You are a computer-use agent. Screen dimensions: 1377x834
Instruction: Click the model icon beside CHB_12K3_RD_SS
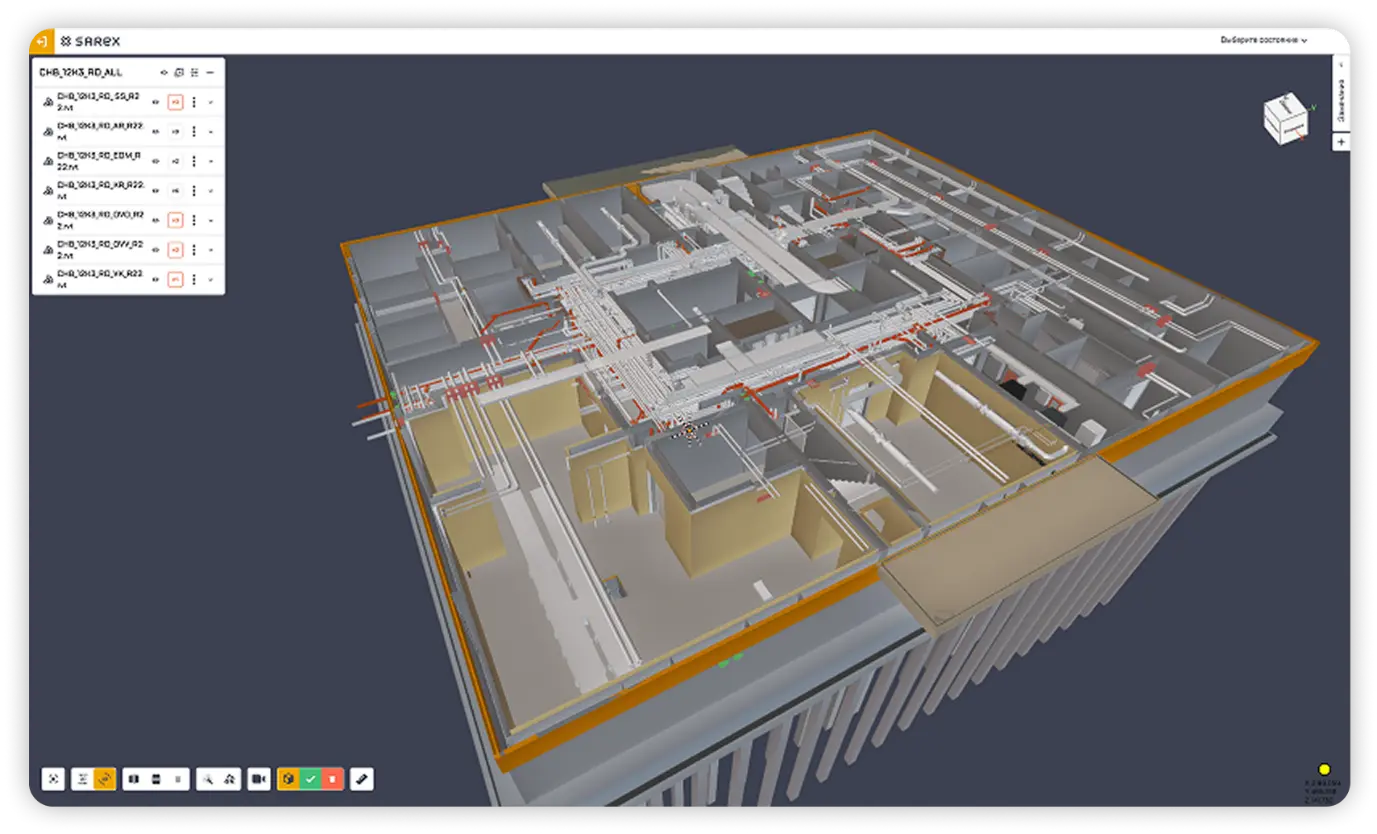pos(47,102)
